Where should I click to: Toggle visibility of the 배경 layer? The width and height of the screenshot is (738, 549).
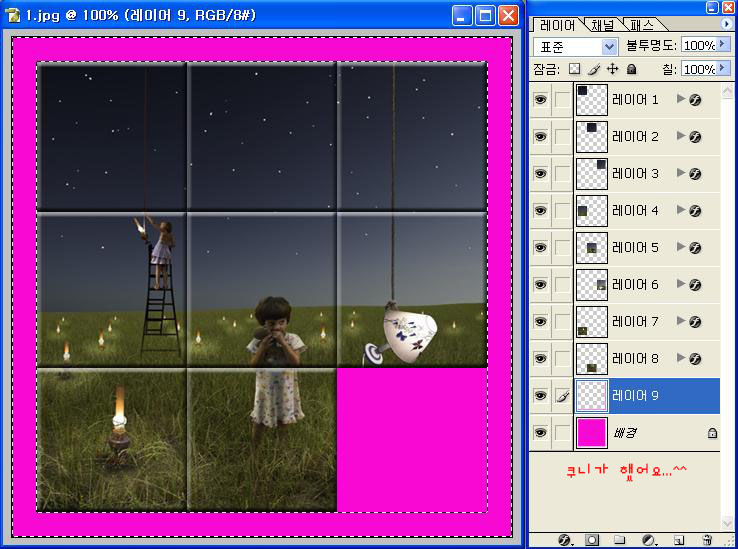[x=540, y=433]
